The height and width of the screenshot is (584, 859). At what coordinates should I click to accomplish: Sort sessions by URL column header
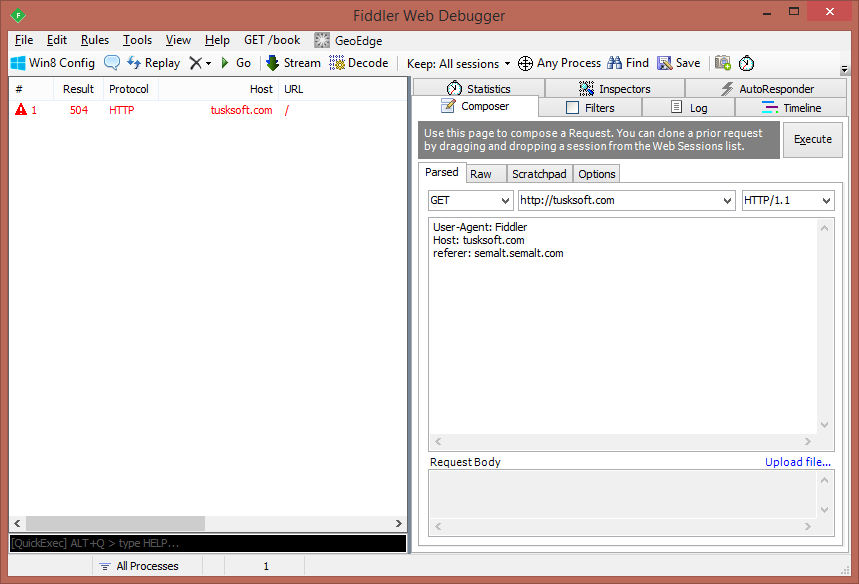[343, 89]
